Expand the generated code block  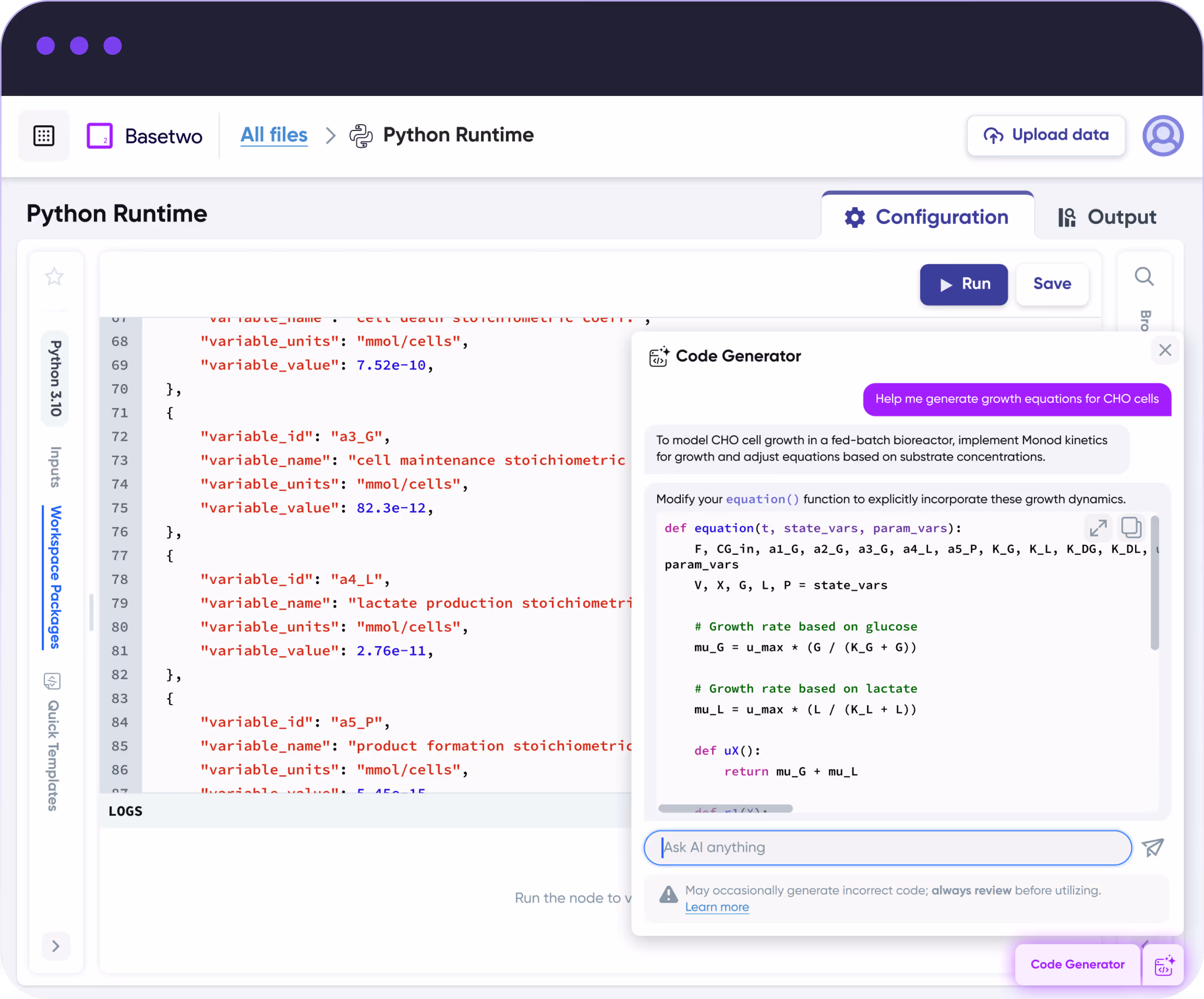coord(1098,528)
